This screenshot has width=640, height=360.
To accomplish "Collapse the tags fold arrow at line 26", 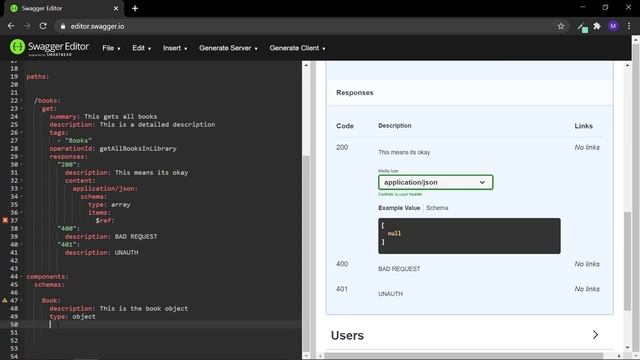I will pyautogui.click(x=22, y=133).
